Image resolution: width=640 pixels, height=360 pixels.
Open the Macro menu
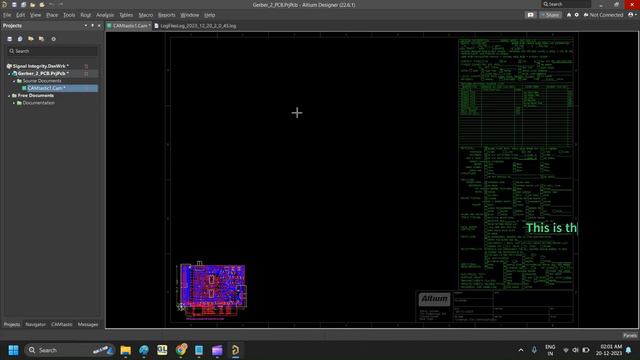(x=146, y=15)
